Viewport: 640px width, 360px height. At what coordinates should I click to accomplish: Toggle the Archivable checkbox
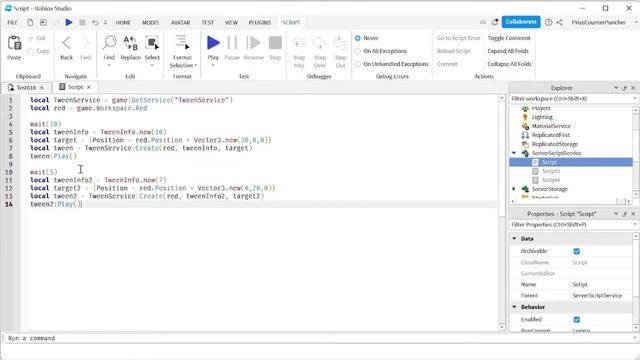coord(576,251)
